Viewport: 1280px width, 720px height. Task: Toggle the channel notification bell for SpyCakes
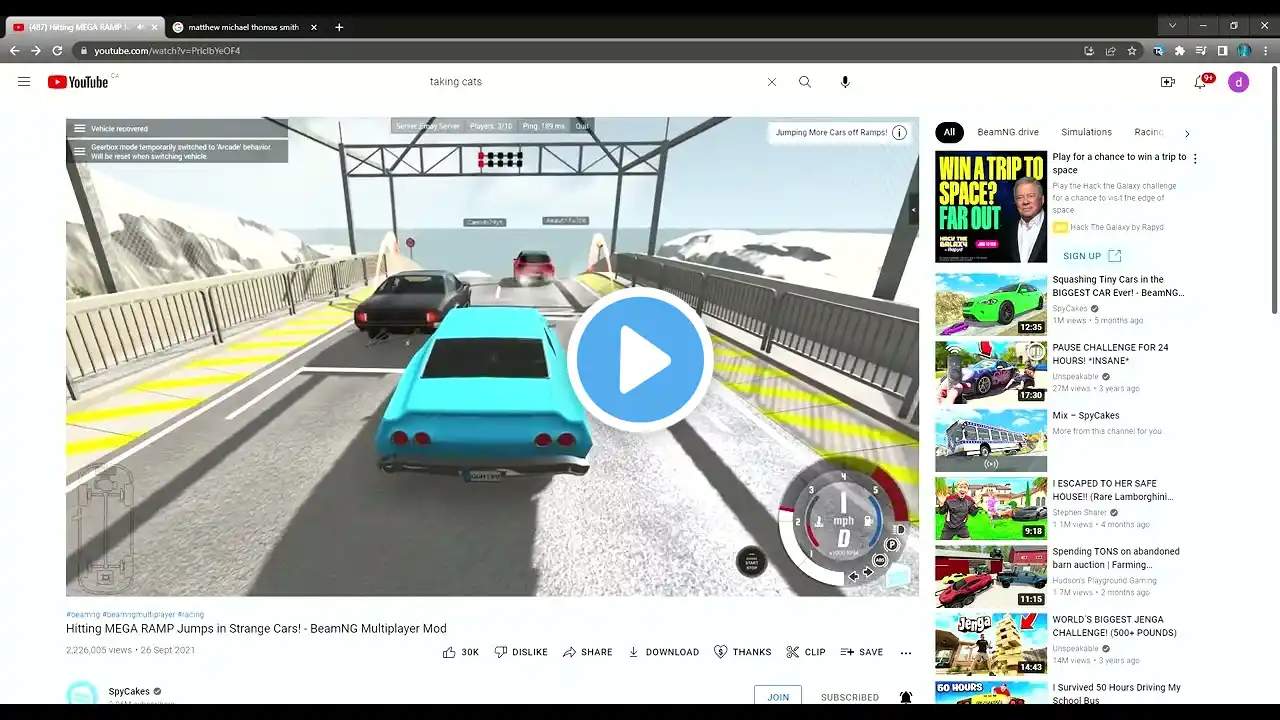pyautogui.click(x=906, y=697)
